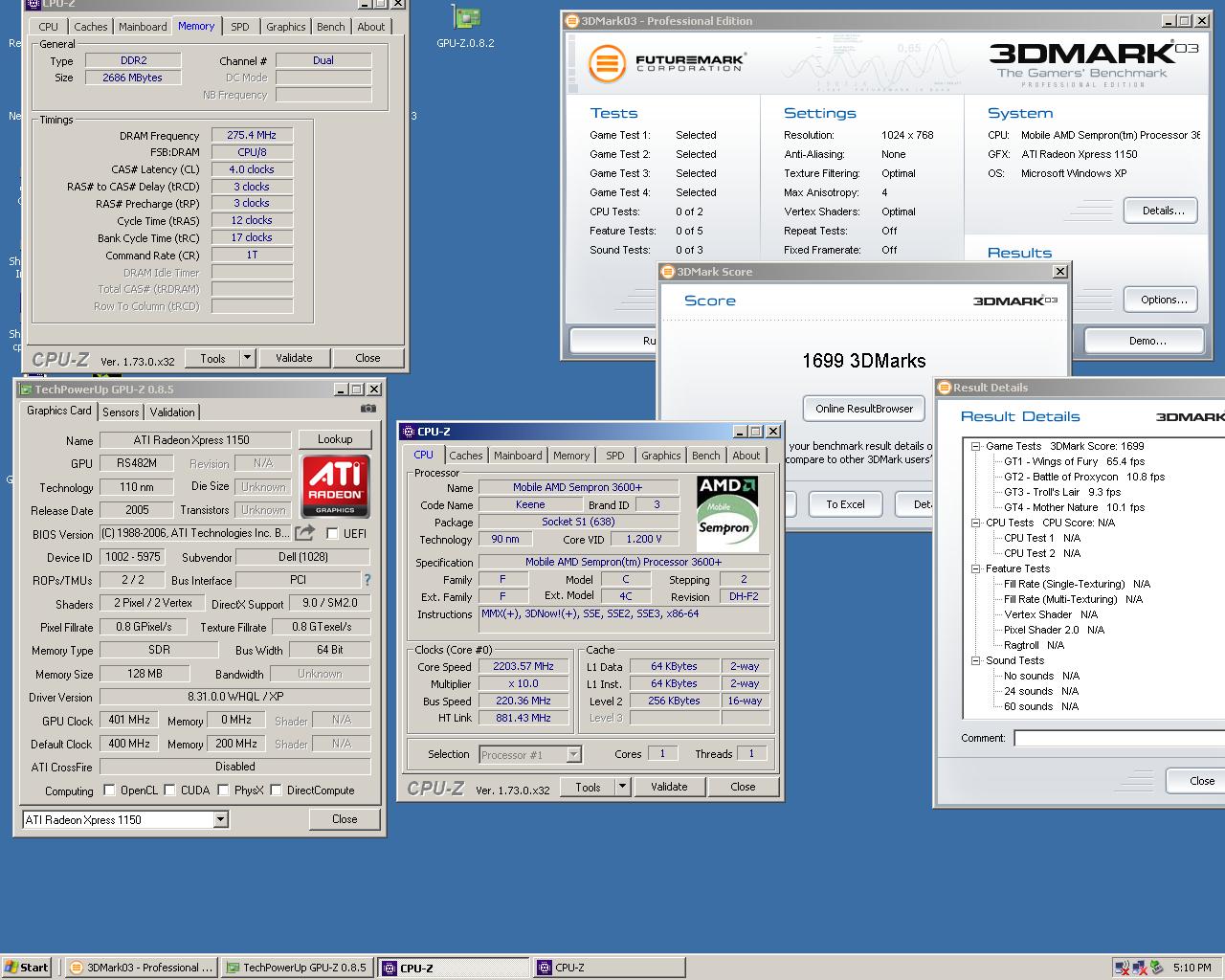Switch to the Mainboard tab in CPU-Z CPU window
The height and width of the screenshot is (980, 1225).
tap(518, 456)
